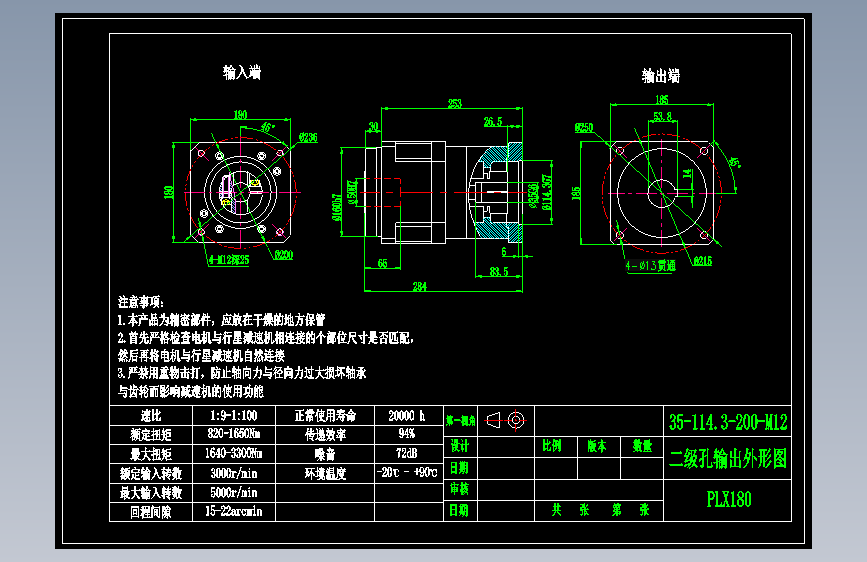
Task: Click the line 然后再将电机与行星减速机自然连接
Action: point(201,355)
